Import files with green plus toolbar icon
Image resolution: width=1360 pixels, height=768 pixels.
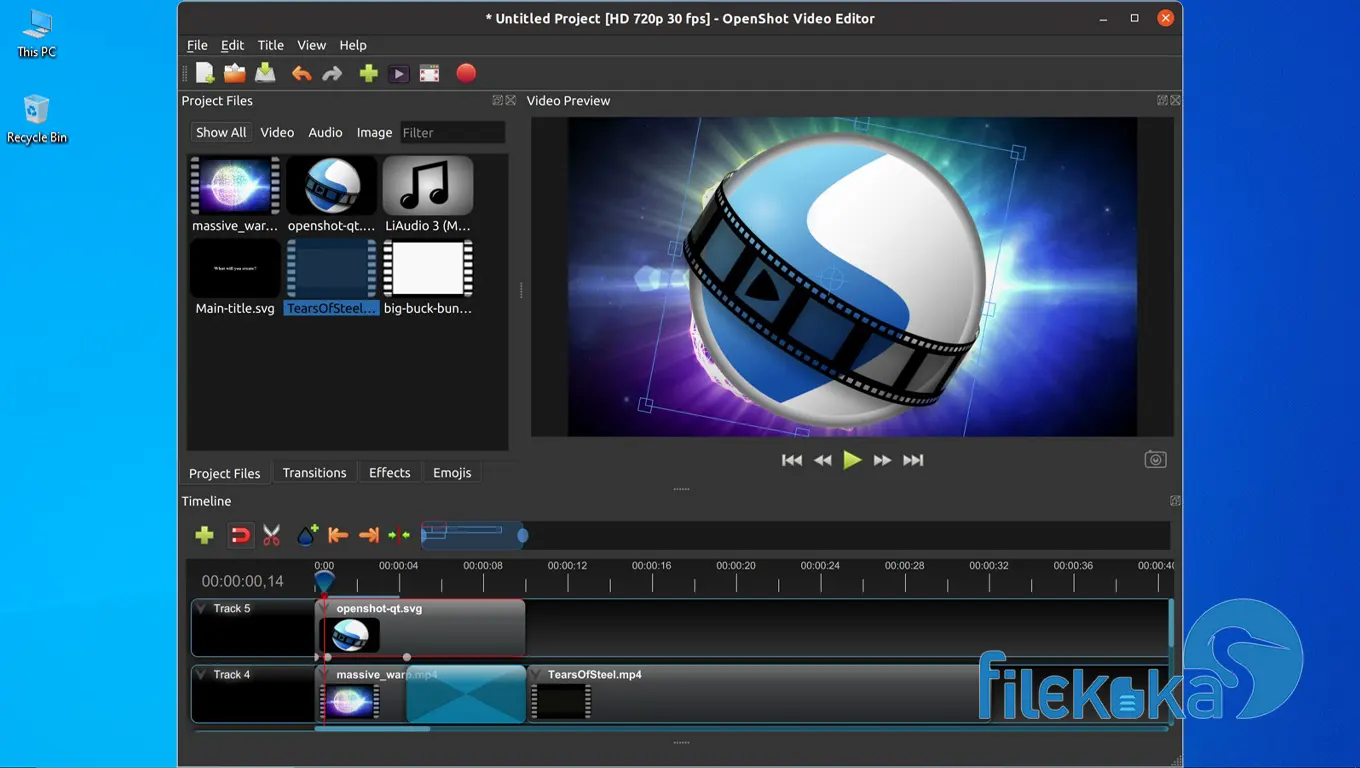point(368,73)
